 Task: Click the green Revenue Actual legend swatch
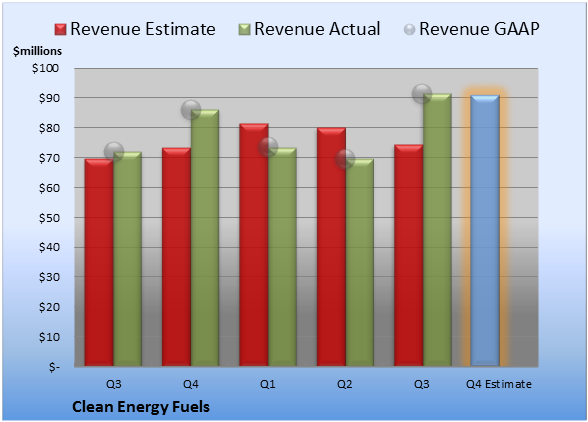pyautogui.click(x=244, y=29)
